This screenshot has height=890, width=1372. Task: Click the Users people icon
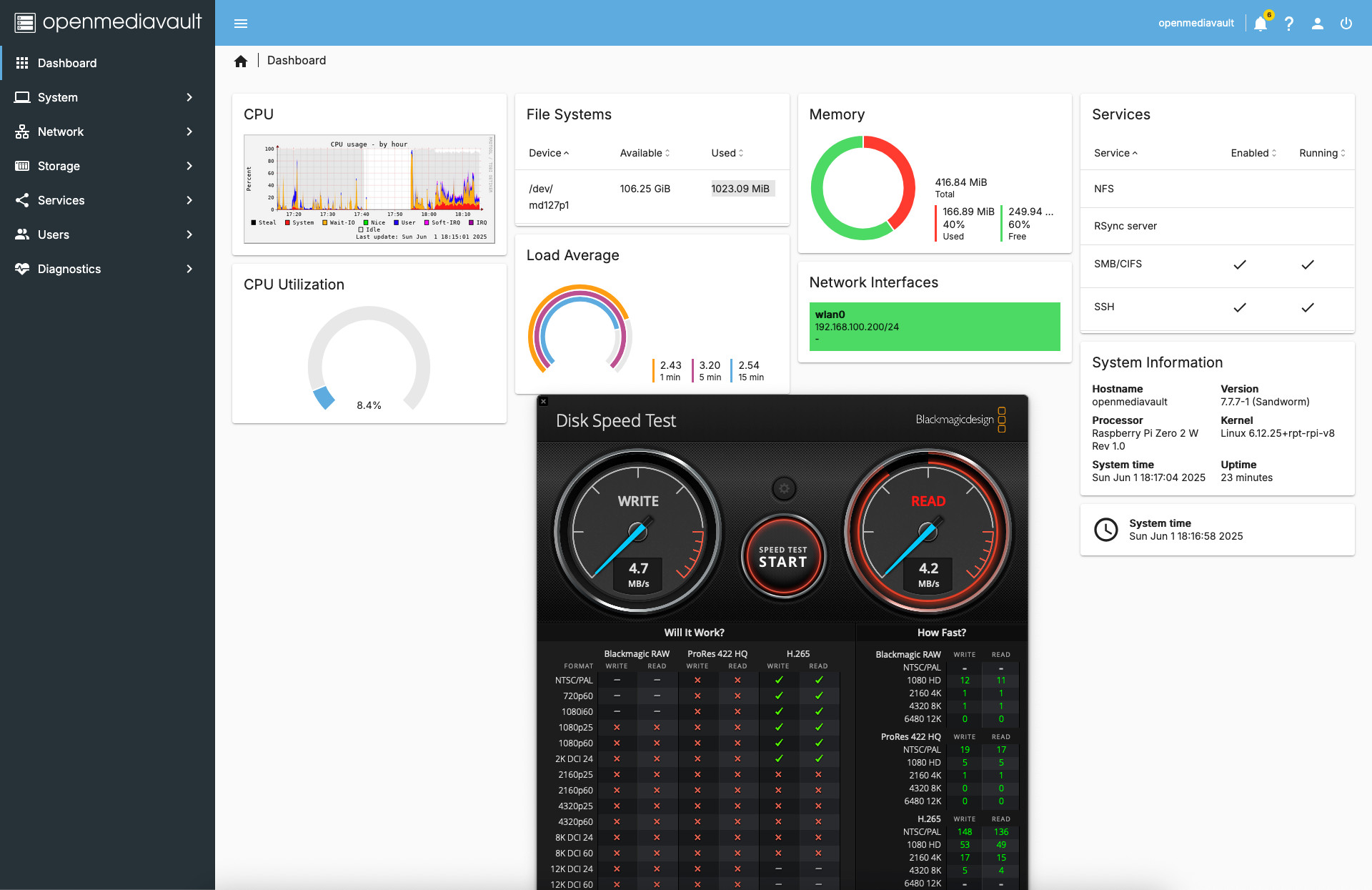click(x=22, y=234)
